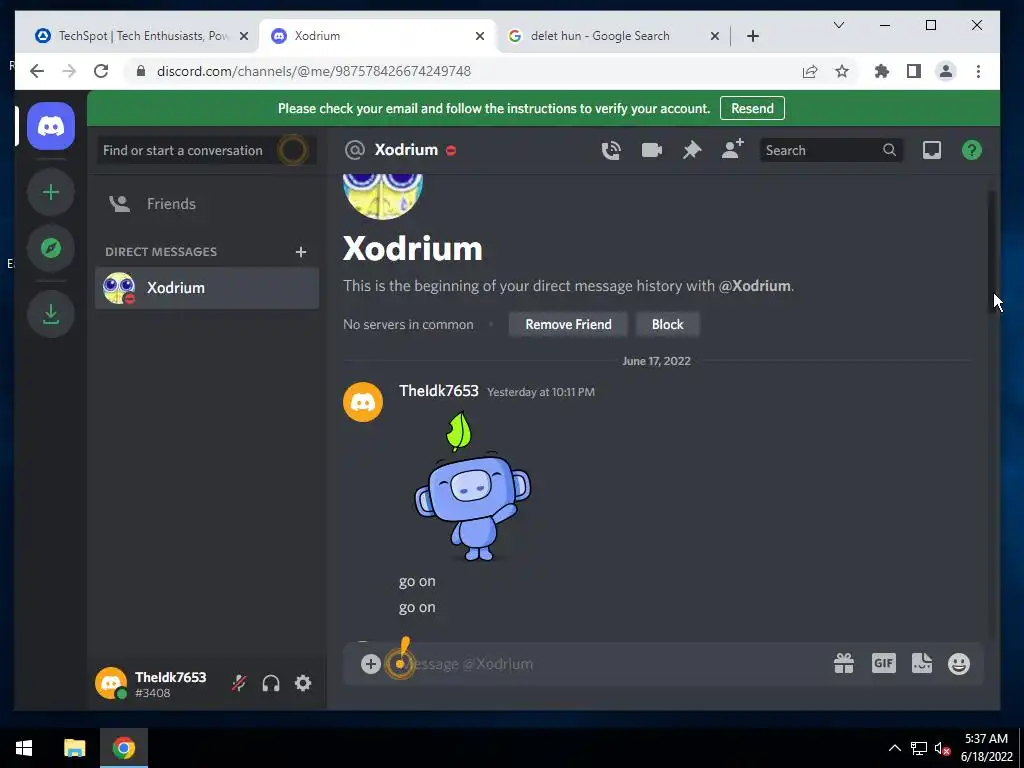Open the Chrome three-dot menu
This screenshot has height=768, width=1024.
978,71
